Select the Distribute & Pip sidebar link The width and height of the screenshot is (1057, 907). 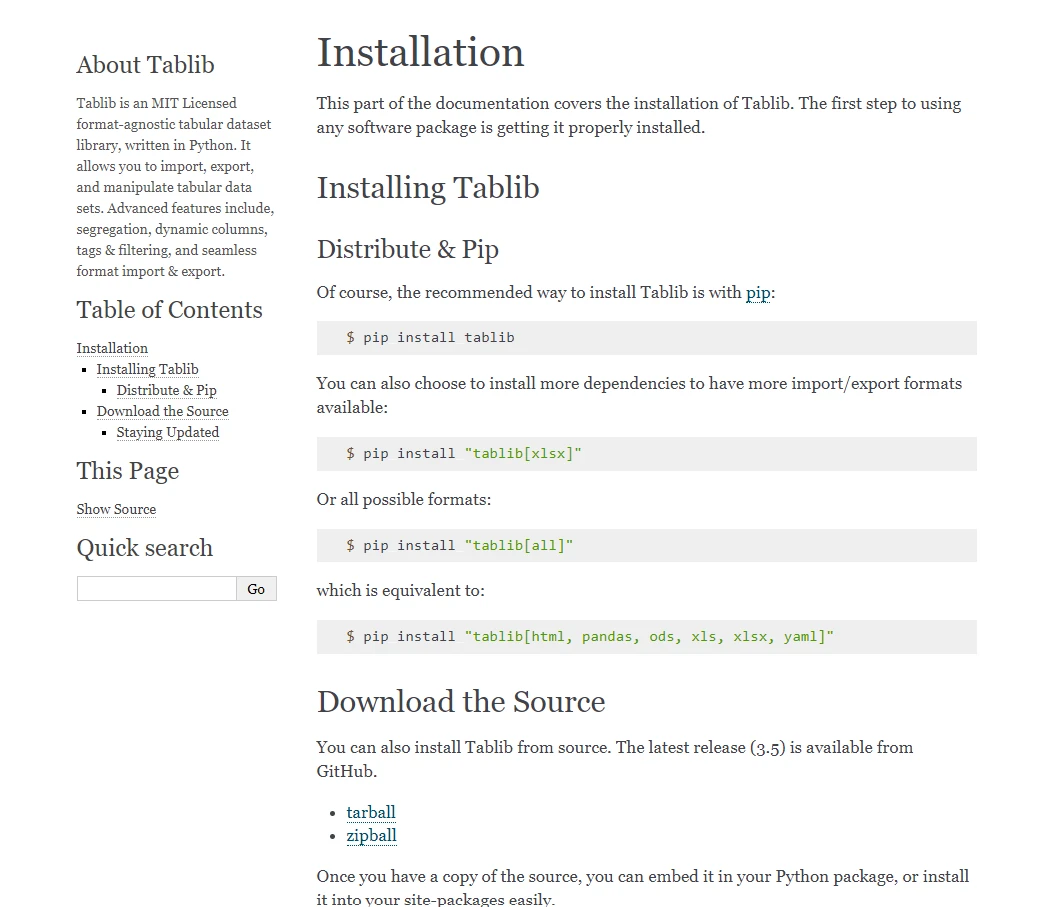pos(166,390)
